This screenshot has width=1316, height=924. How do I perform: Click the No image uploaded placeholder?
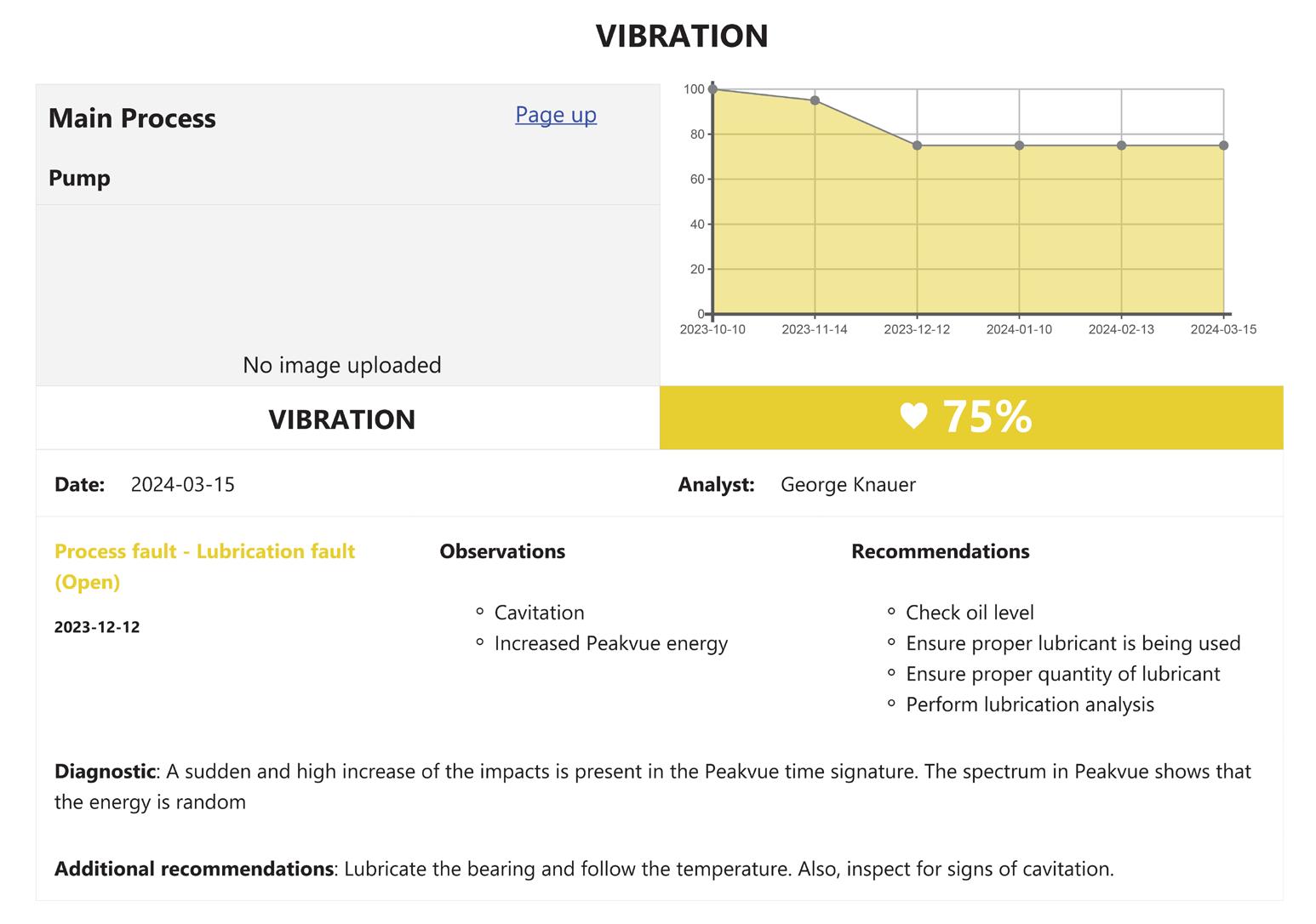[x=341, y=365]
